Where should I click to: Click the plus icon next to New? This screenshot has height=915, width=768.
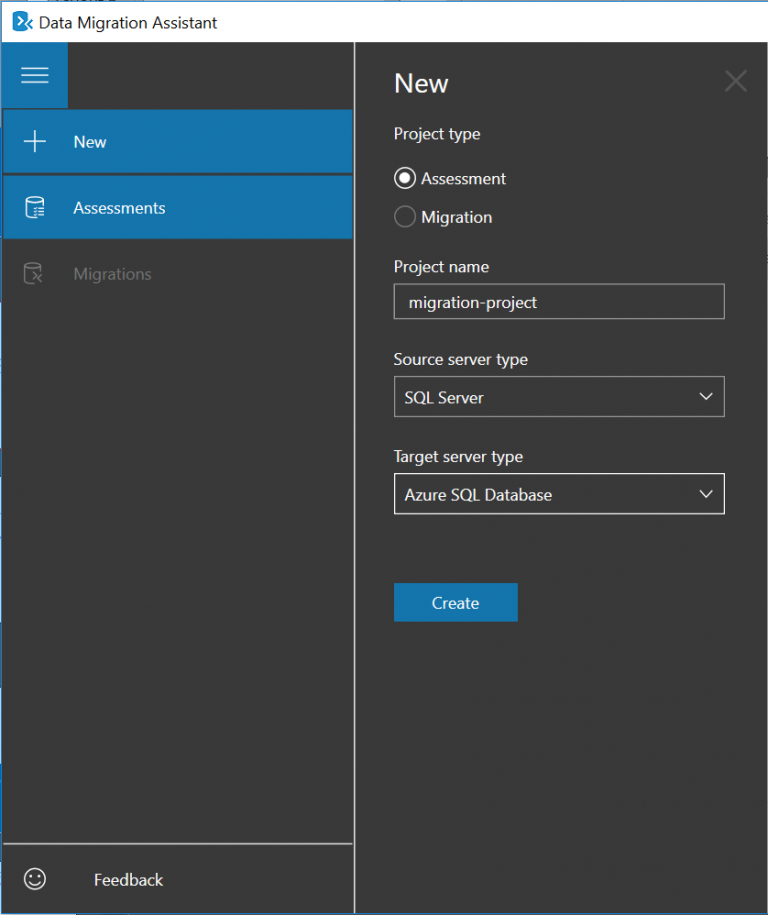click(34, 141)
